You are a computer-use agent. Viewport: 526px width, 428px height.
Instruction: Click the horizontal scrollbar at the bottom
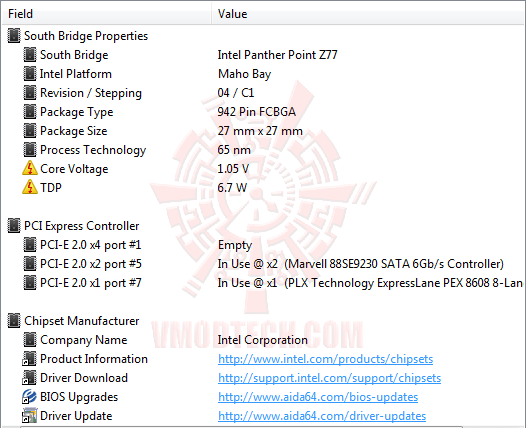click(x=242, y=427)
